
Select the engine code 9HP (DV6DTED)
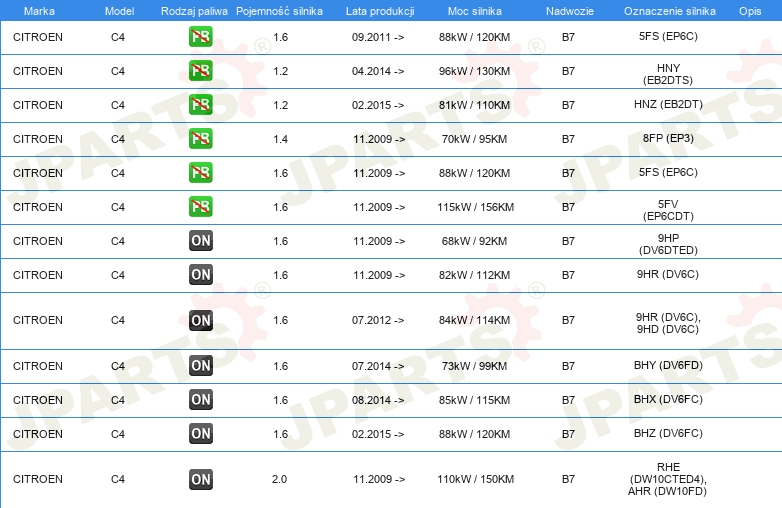click(x=668, y=244)
